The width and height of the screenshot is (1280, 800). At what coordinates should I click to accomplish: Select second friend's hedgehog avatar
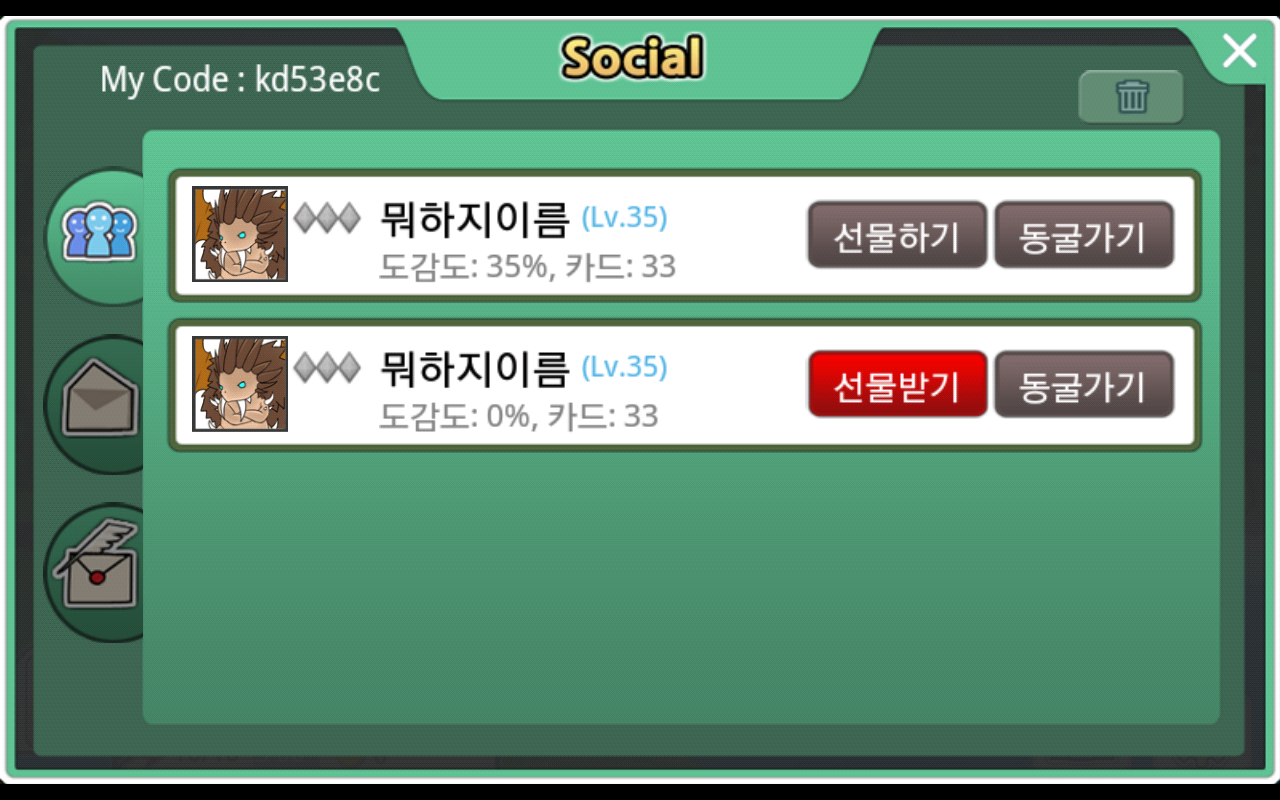tap(240, 384)
